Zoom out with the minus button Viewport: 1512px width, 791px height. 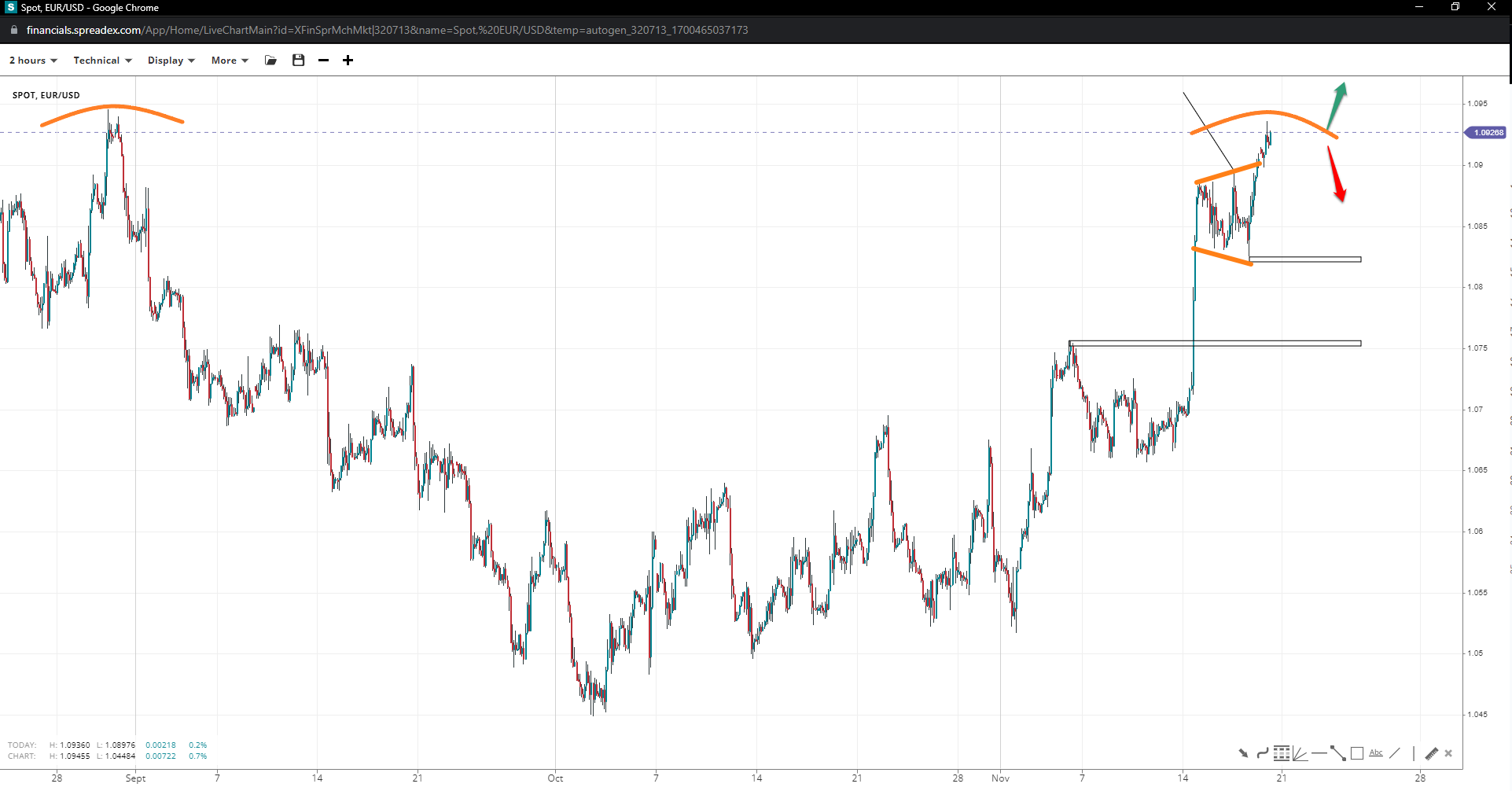coord(323,61)
